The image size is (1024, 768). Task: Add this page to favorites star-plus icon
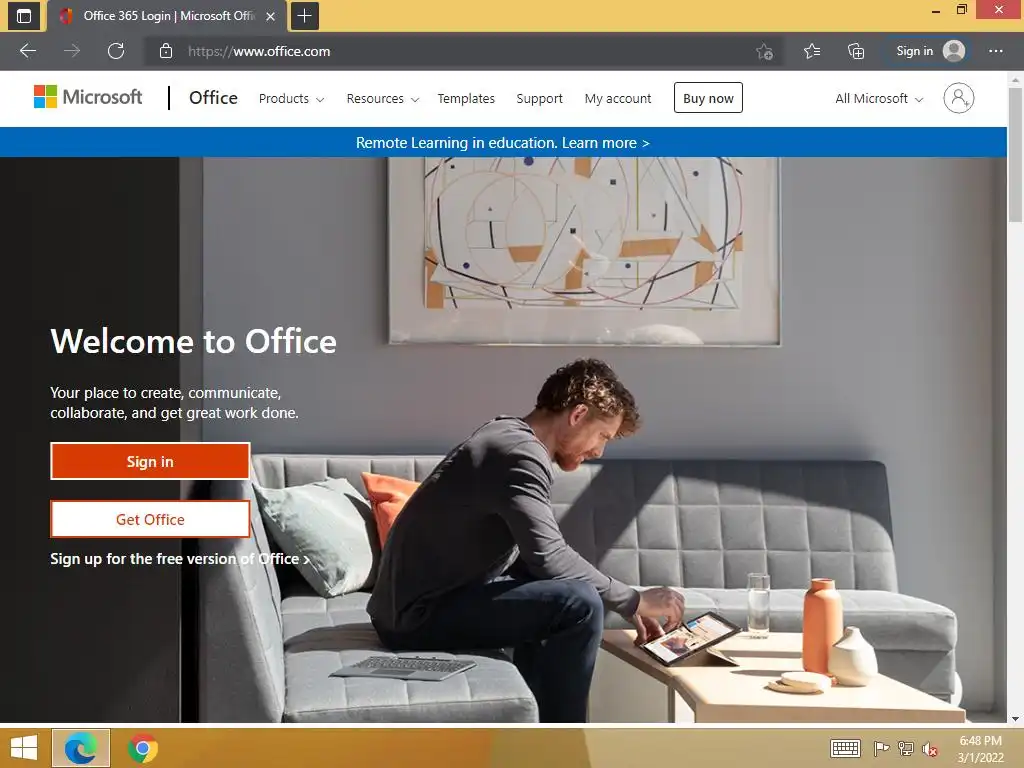[765, 51]
